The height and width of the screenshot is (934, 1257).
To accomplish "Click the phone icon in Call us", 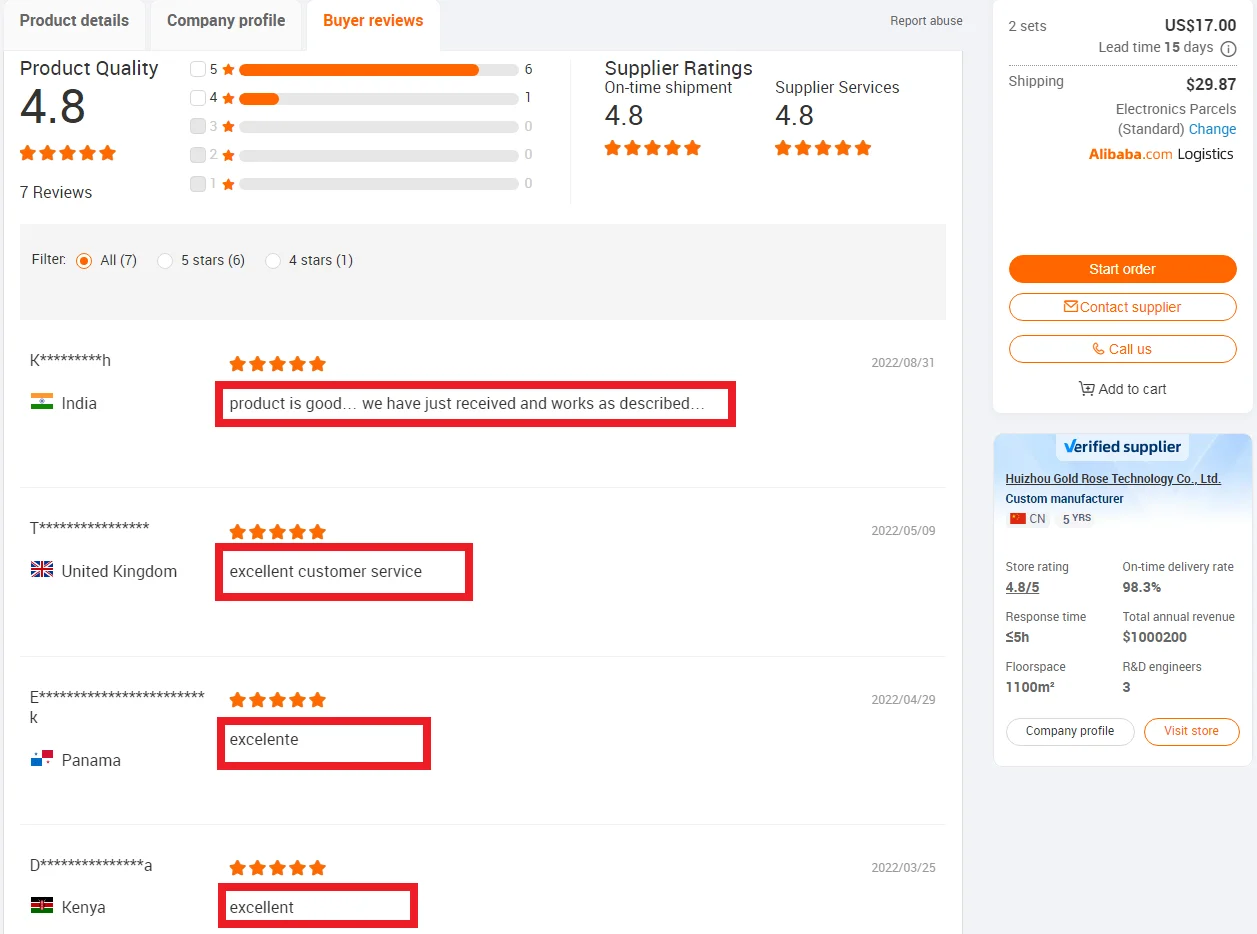I will (x=1099, y=349).
